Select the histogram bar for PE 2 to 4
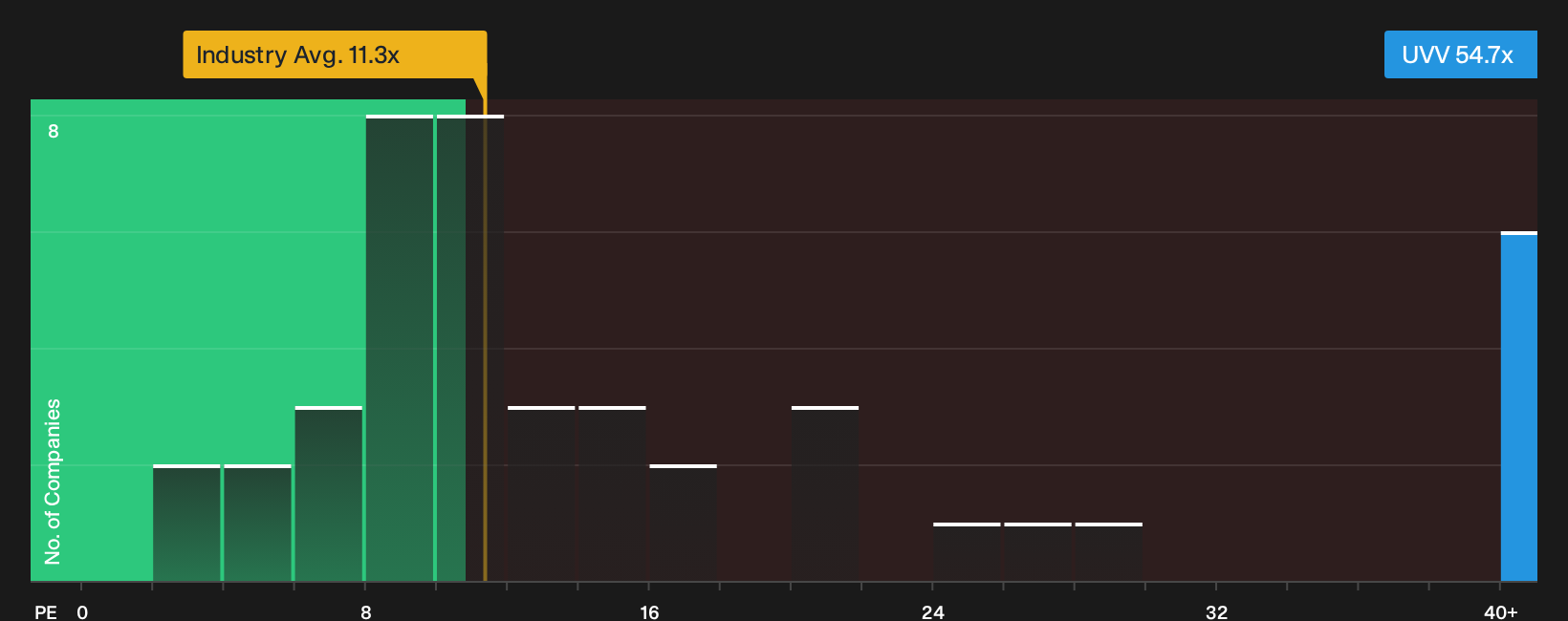 pyautogui.click(x=186, y=523)
